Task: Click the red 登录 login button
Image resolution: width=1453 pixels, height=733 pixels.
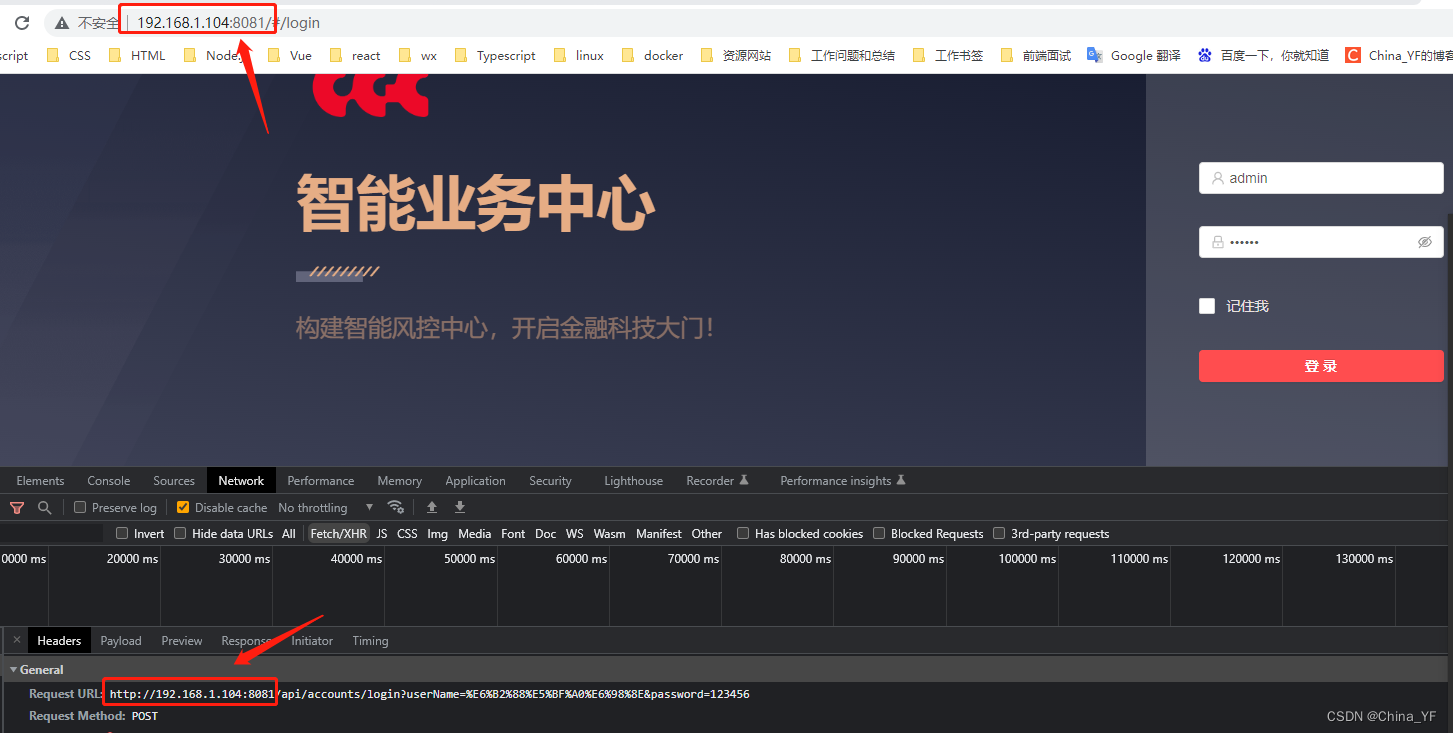Action: (x=1320, y=365)
